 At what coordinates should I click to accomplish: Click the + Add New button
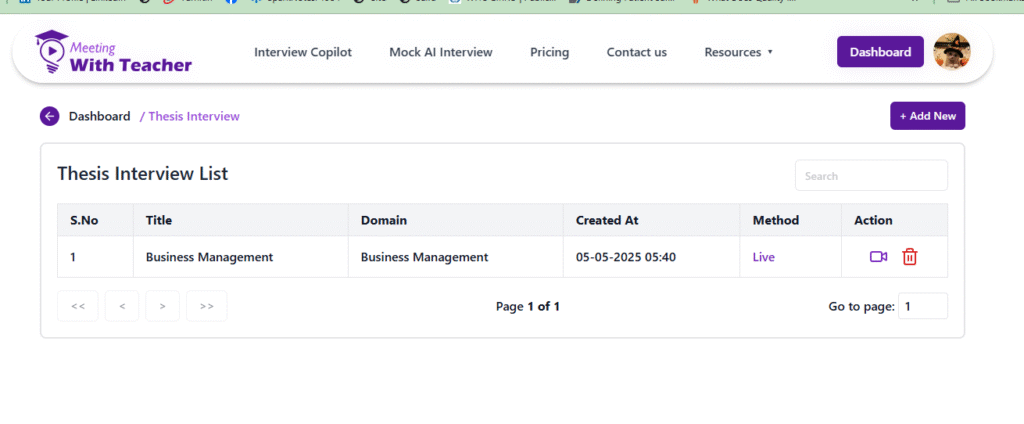(927, 116)
